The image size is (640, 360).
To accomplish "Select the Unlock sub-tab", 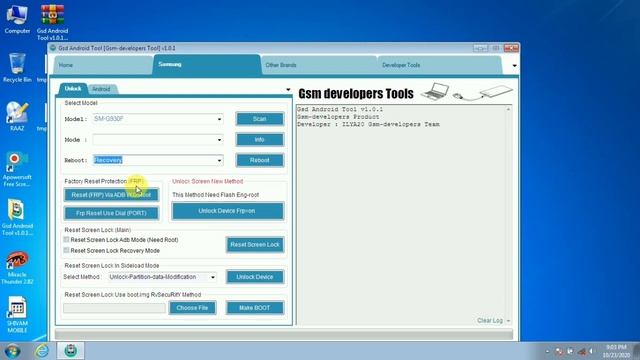I will point(73,89).
